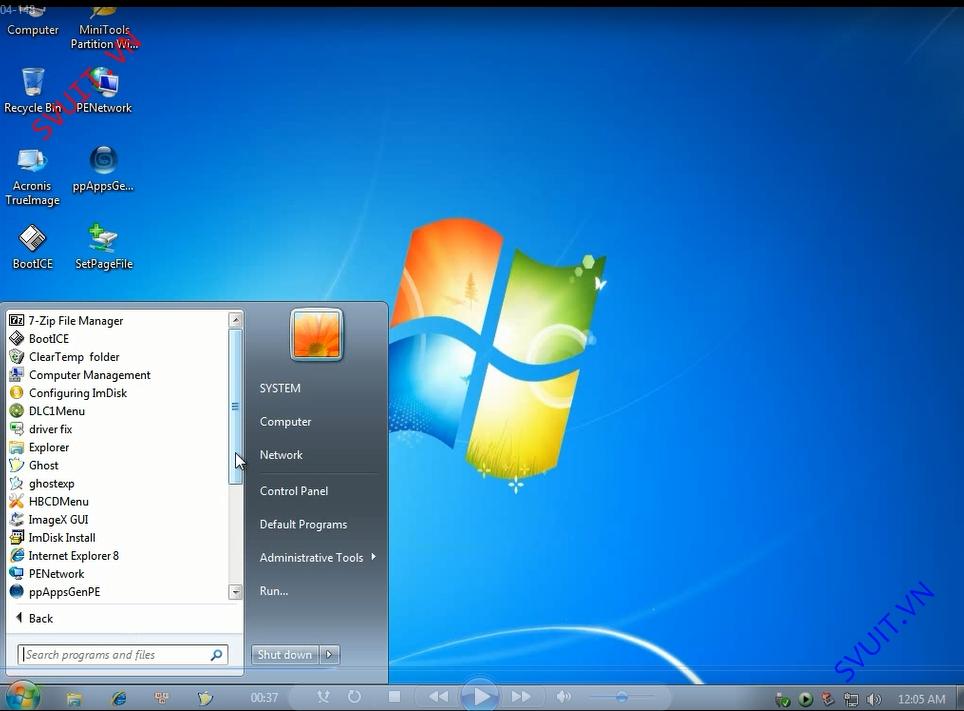The width and height of the screenshot is (964, 711).
Task: Click the media player fast forward button
Action: tap(521, 696)
